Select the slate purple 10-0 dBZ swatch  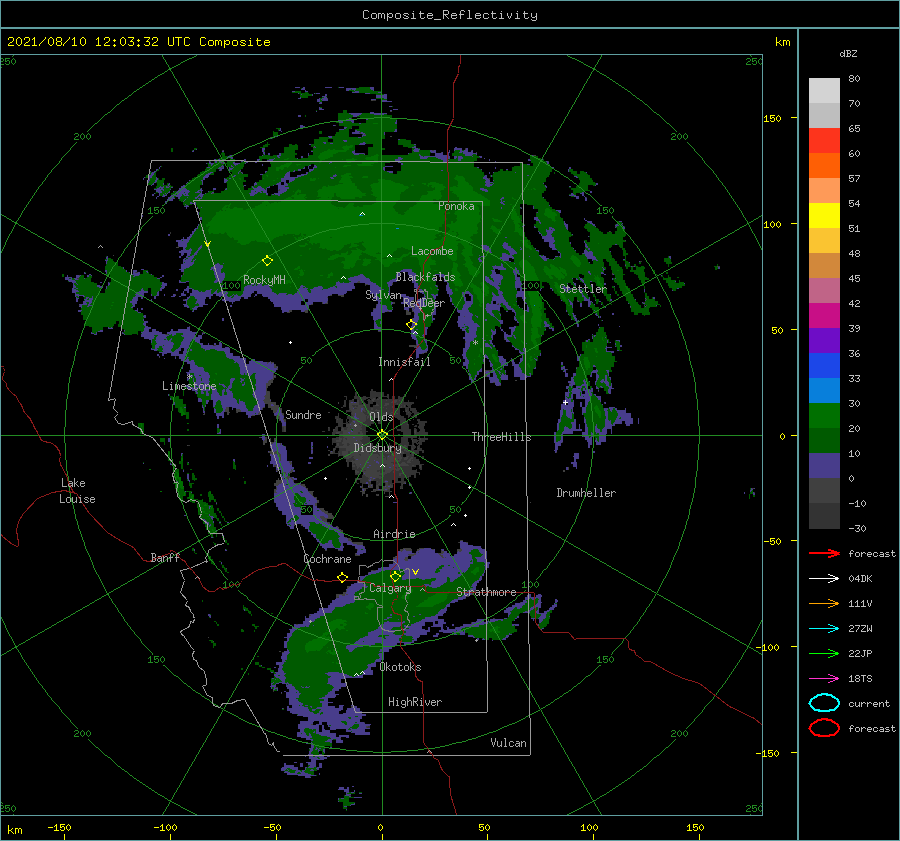pyautogui.click(x=824, y=466)
